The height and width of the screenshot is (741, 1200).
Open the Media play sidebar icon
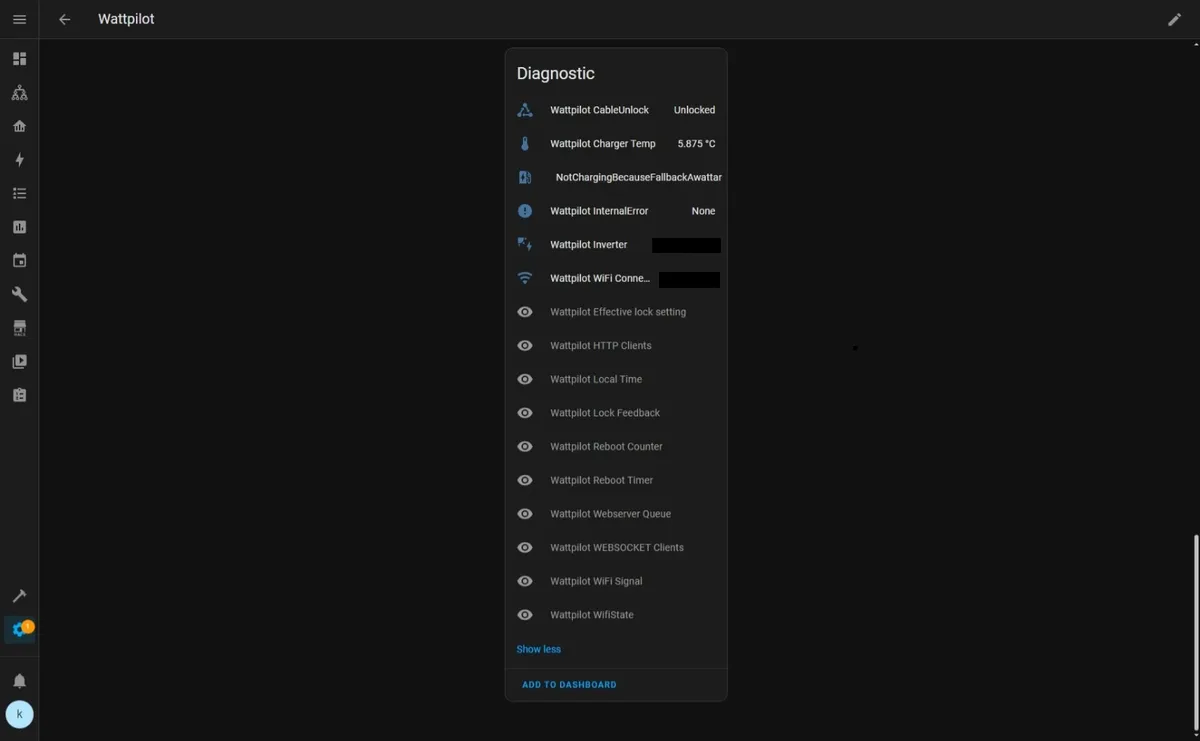point(19,362)
